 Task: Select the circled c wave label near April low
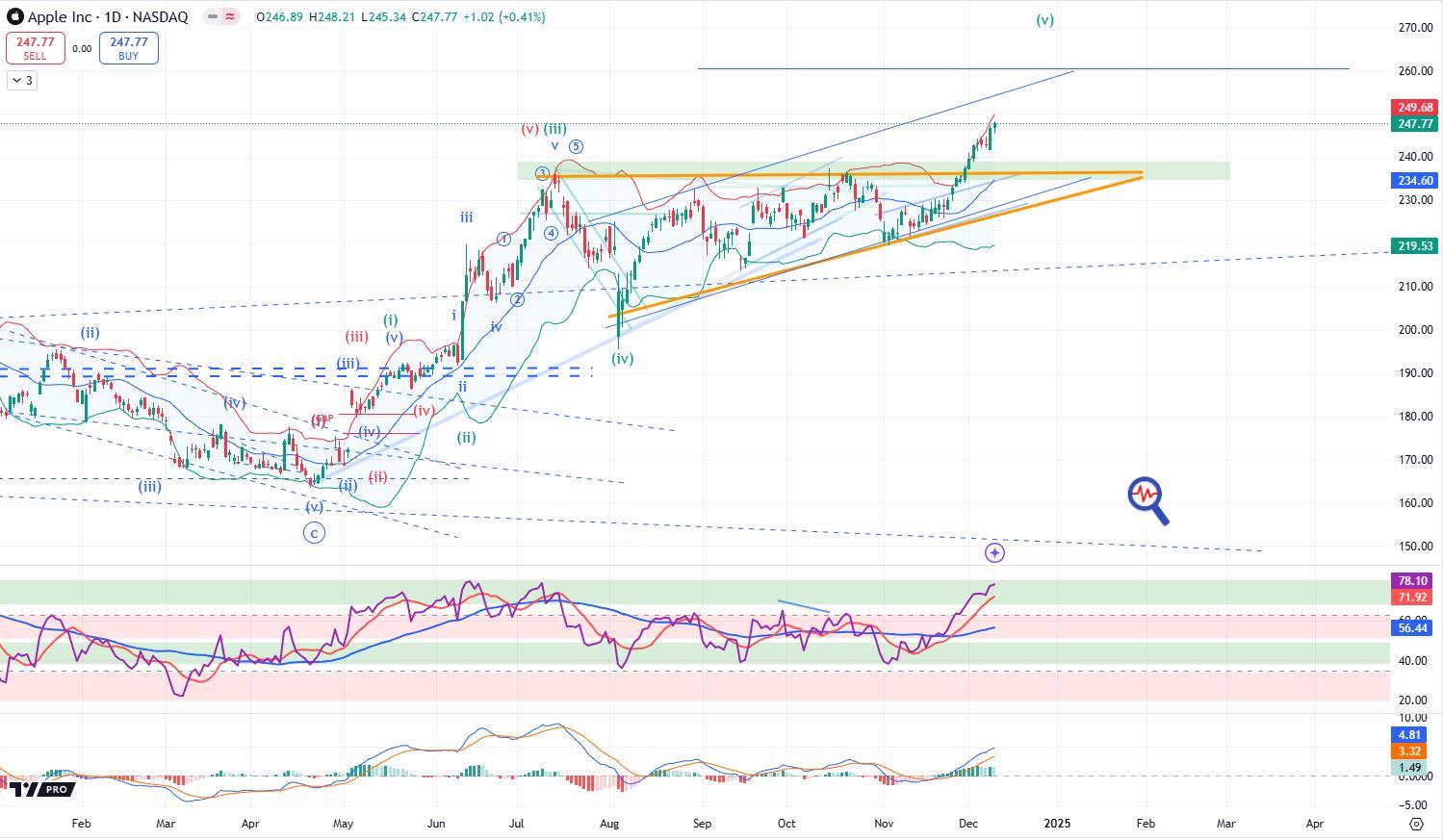[314, 532]
